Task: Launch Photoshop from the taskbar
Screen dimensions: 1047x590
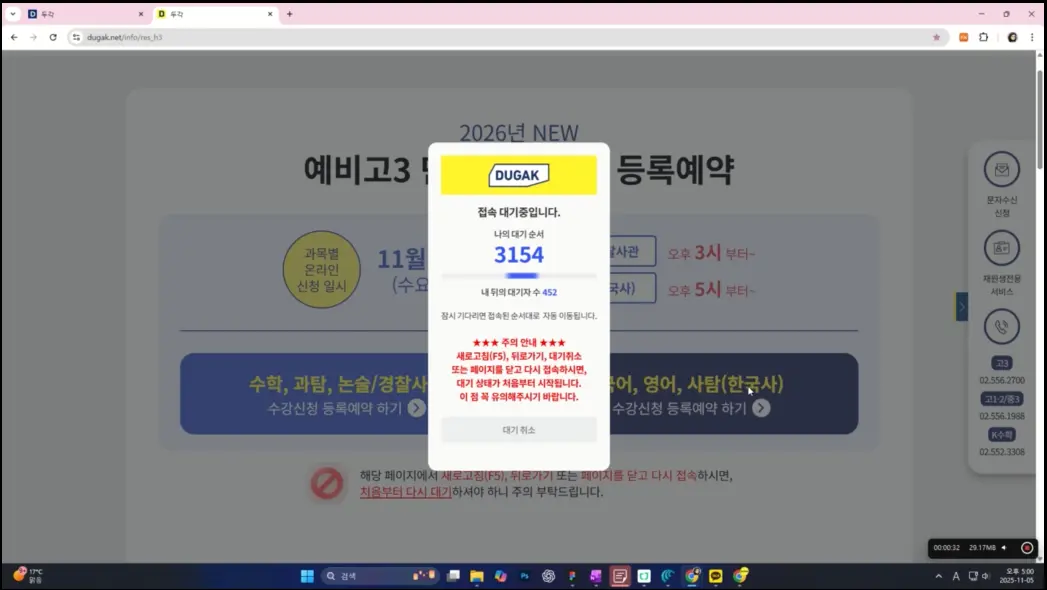Action: tap(523, 575)
